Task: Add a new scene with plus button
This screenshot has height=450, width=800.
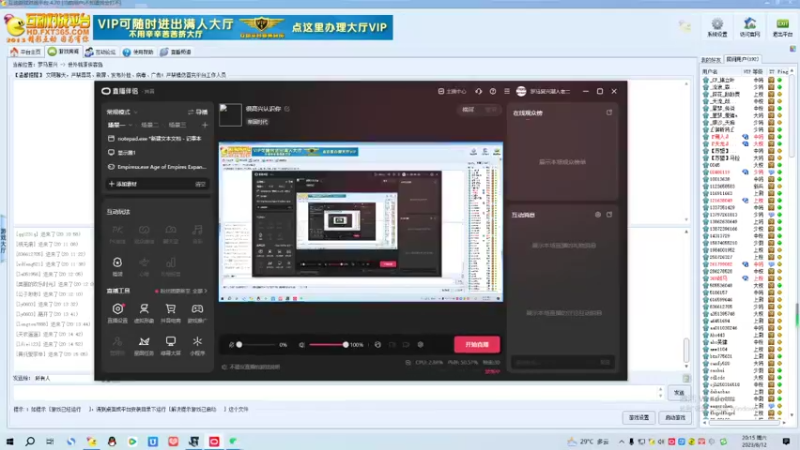Action: 205,125
